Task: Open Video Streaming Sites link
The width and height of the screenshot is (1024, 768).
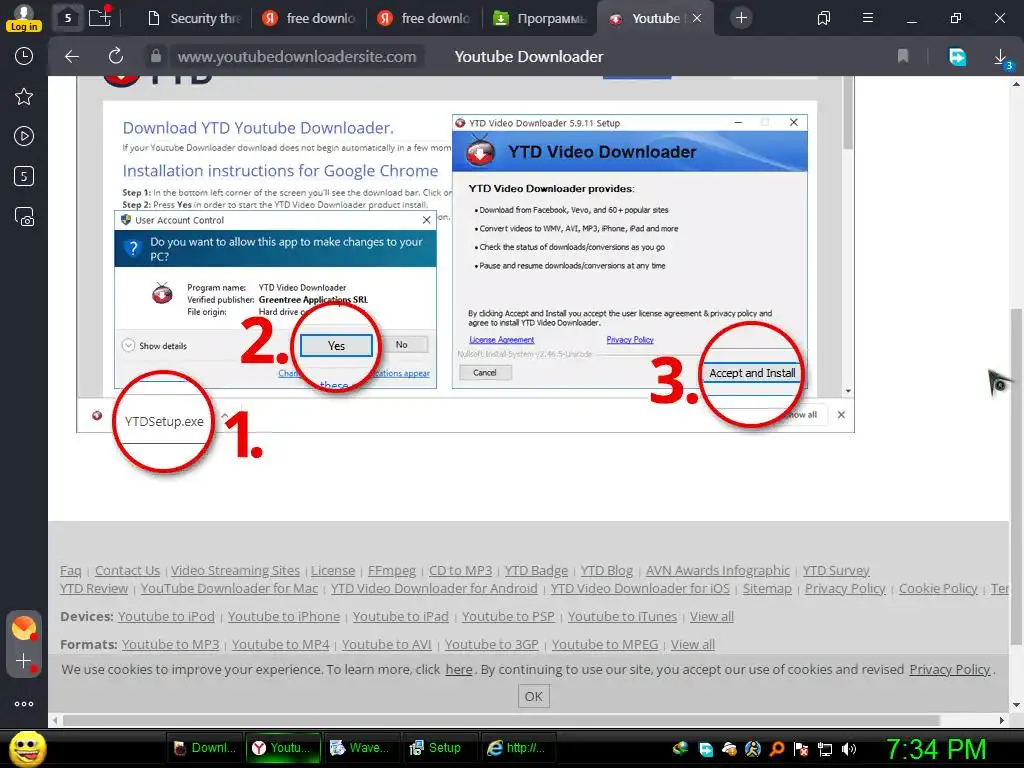Action: (x=235, y=571)
